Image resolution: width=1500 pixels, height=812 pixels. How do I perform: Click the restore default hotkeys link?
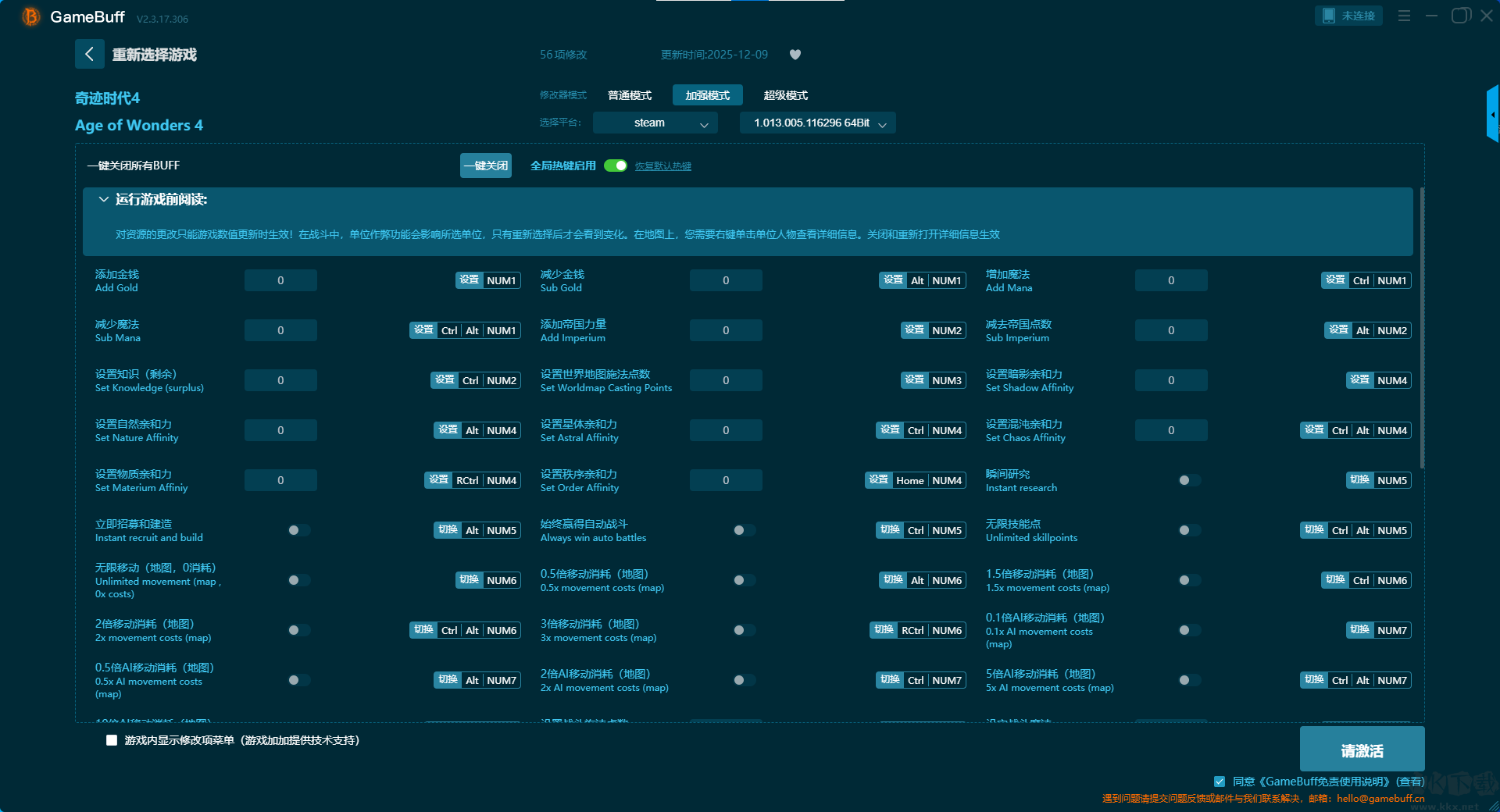click(662, 166)
